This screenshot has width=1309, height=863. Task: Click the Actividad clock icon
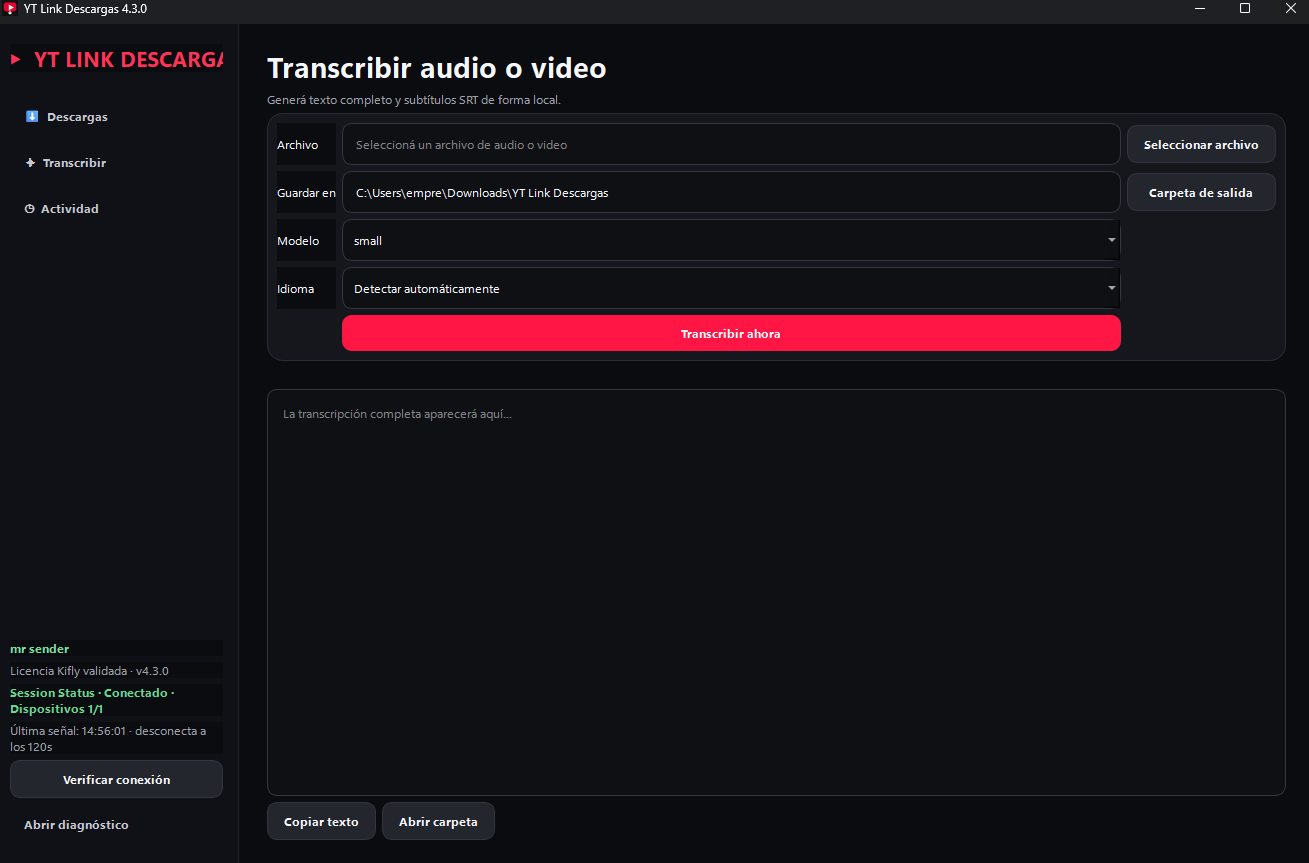[30, 209]
